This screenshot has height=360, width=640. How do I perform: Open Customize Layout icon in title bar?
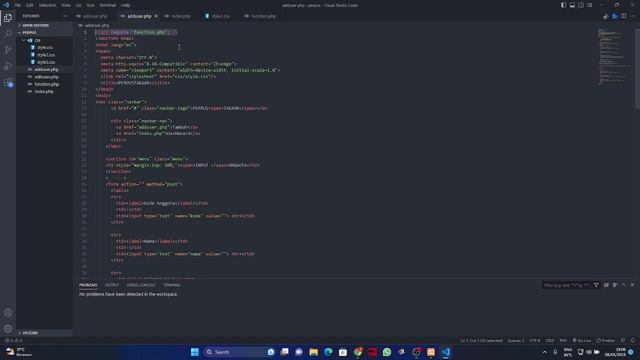pos(590,5)
